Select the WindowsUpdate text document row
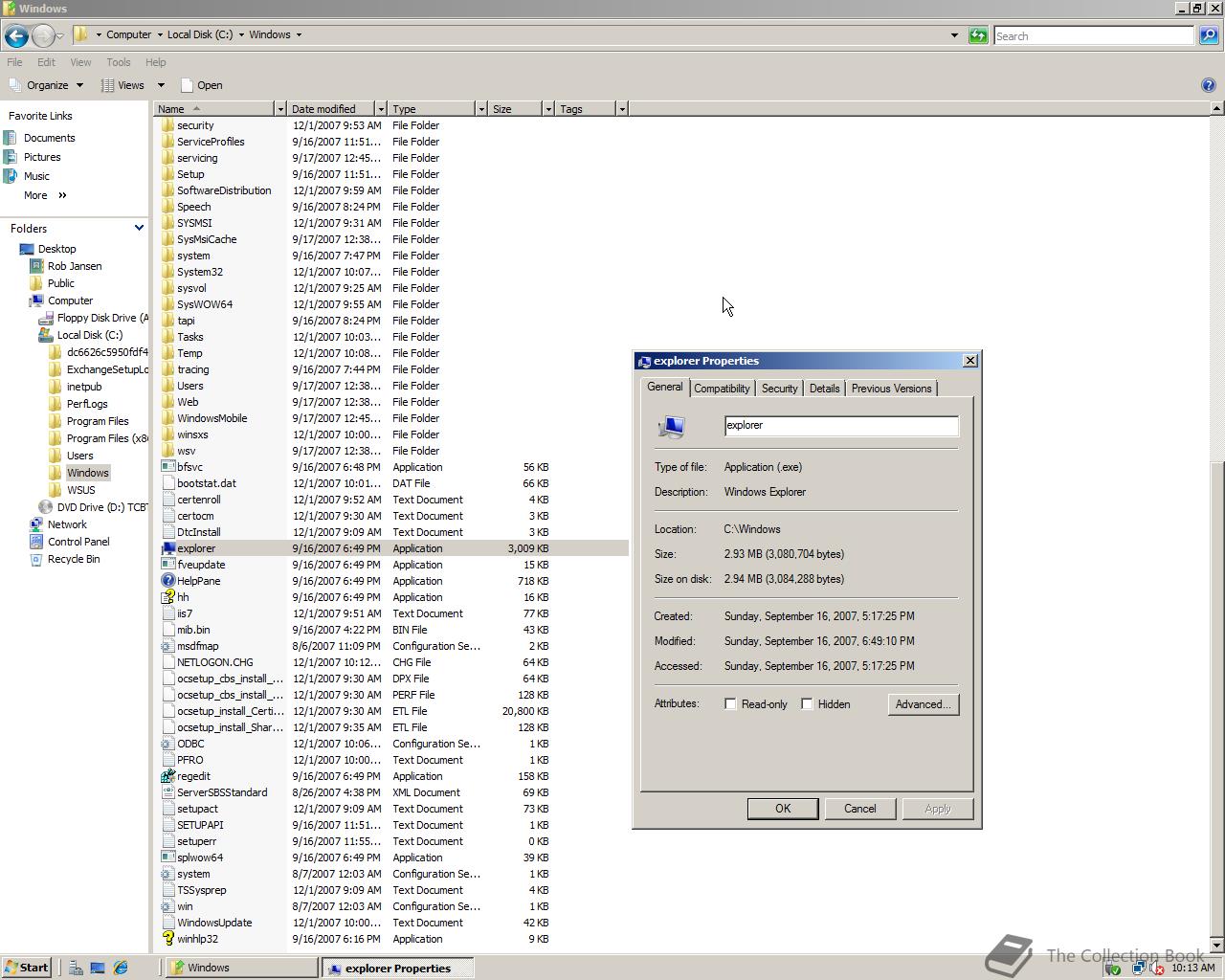 [x=392, y=923]
